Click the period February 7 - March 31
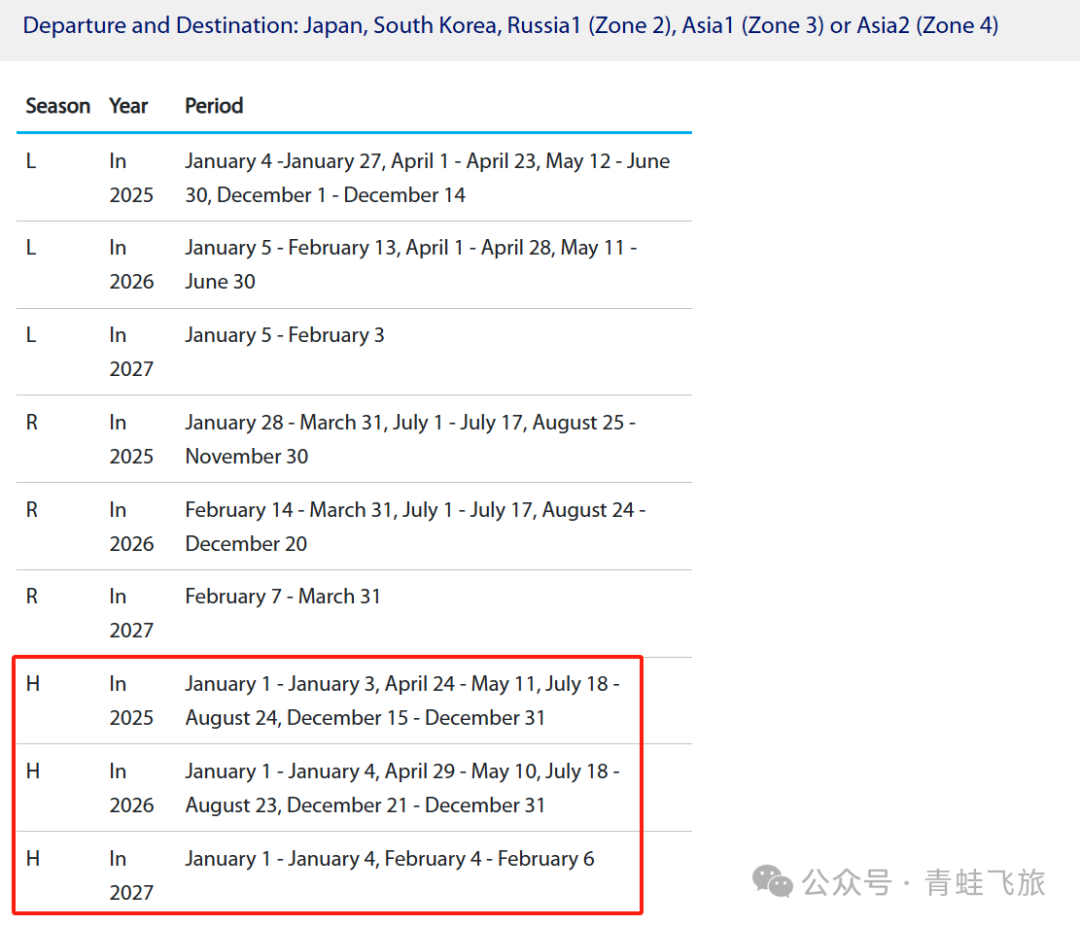This screenshot has width=1080, height=925. pyautogui.click(x=282, y=596)
